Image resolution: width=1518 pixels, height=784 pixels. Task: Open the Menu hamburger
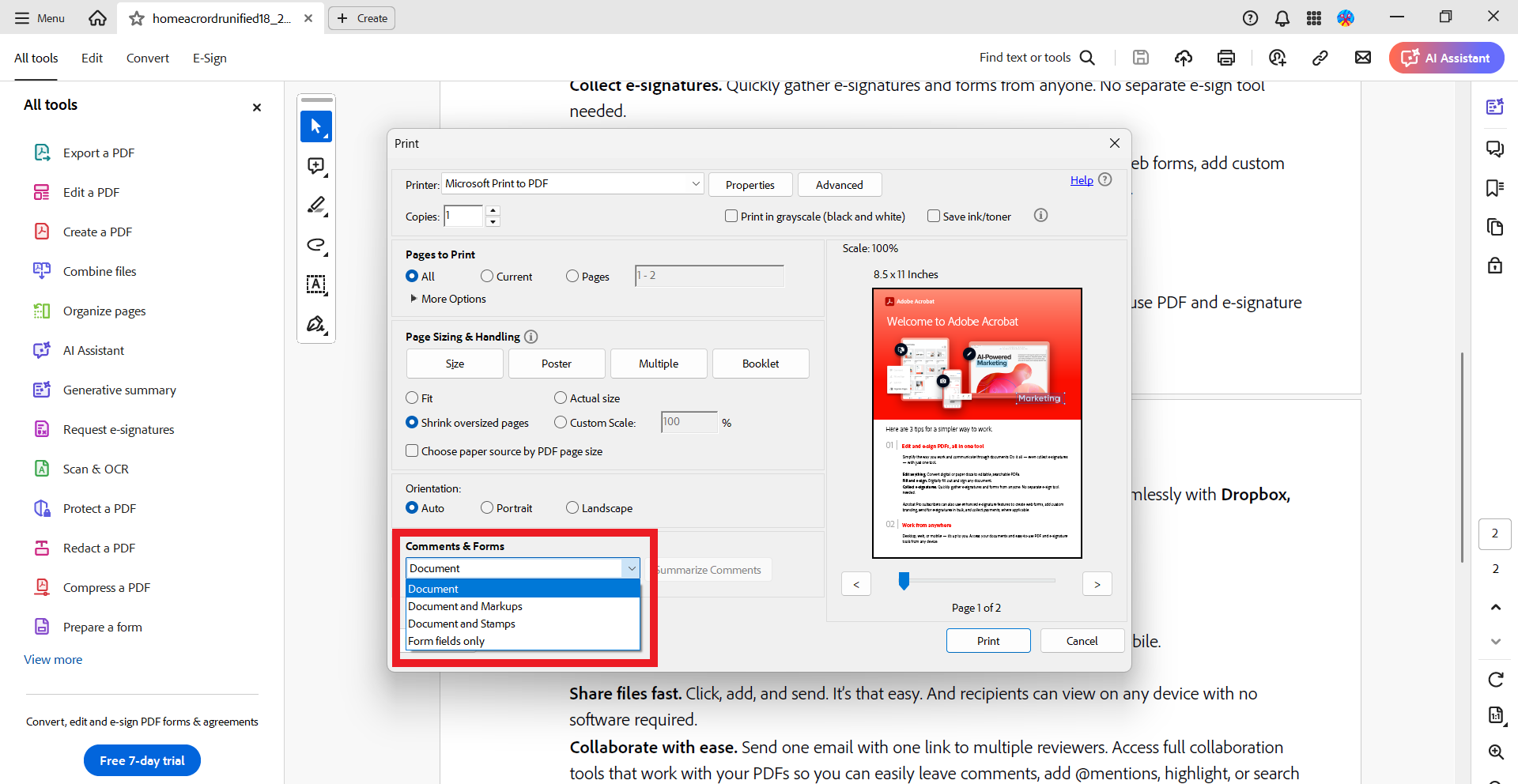coord(40,18)
